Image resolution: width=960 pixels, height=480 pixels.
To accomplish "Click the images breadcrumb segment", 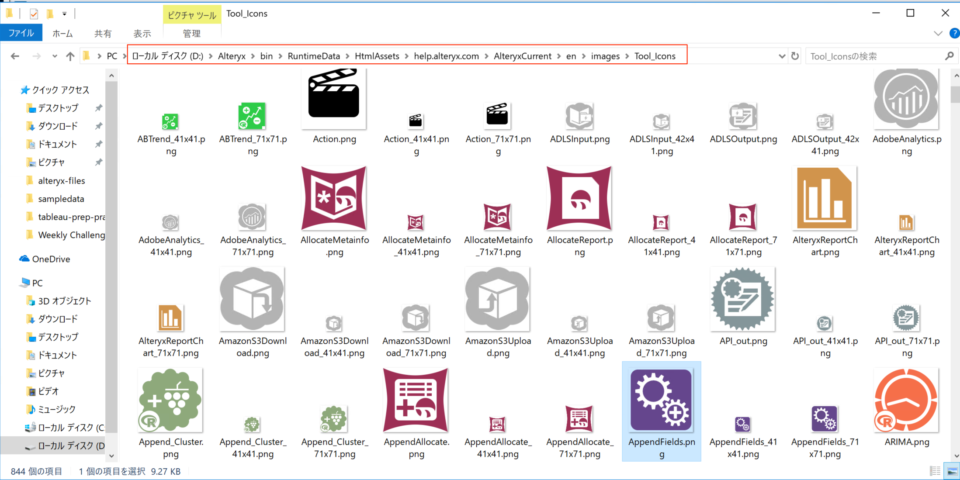I will click(605, 56).
